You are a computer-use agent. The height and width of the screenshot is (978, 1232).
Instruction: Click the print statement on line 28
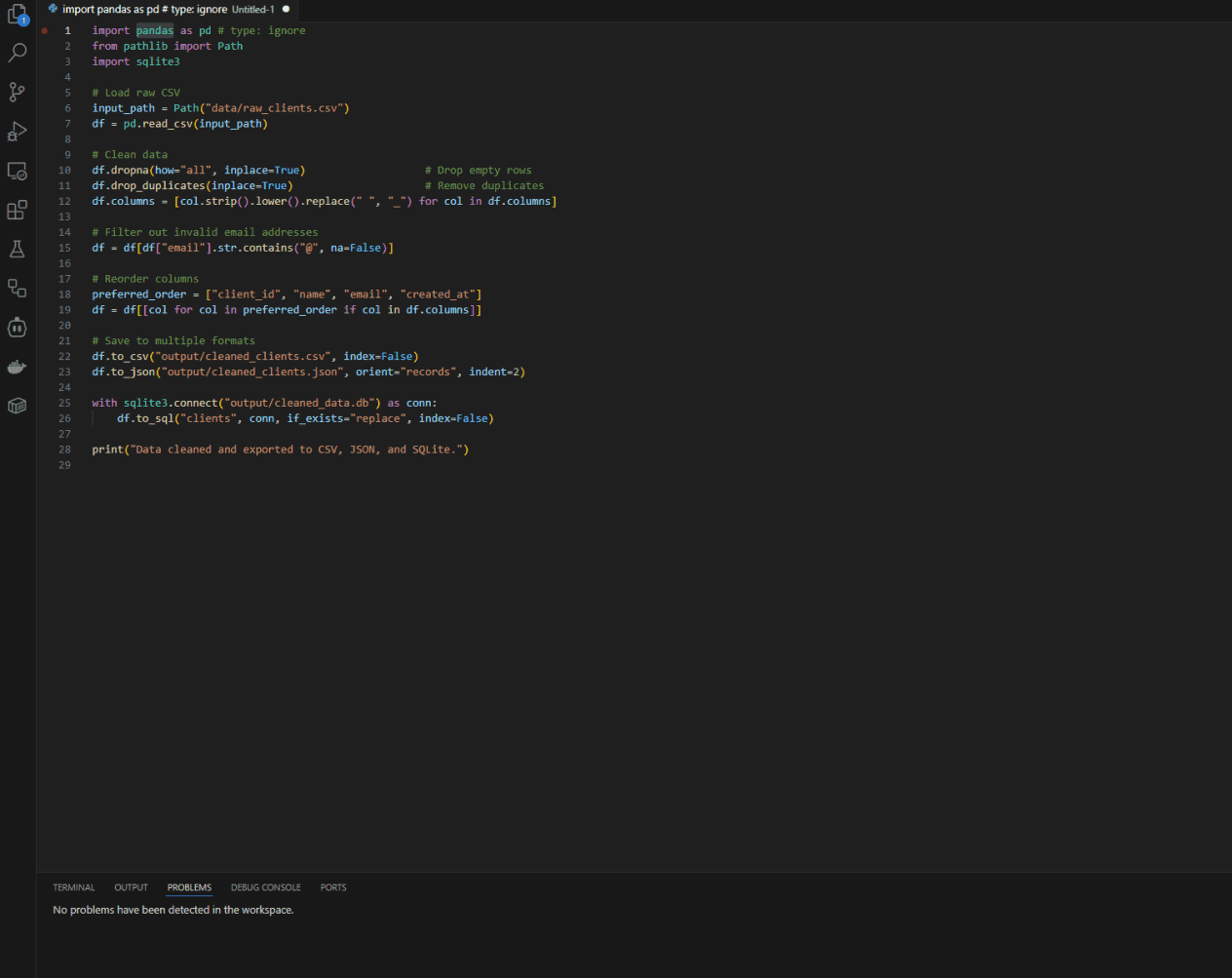(281, 450)
